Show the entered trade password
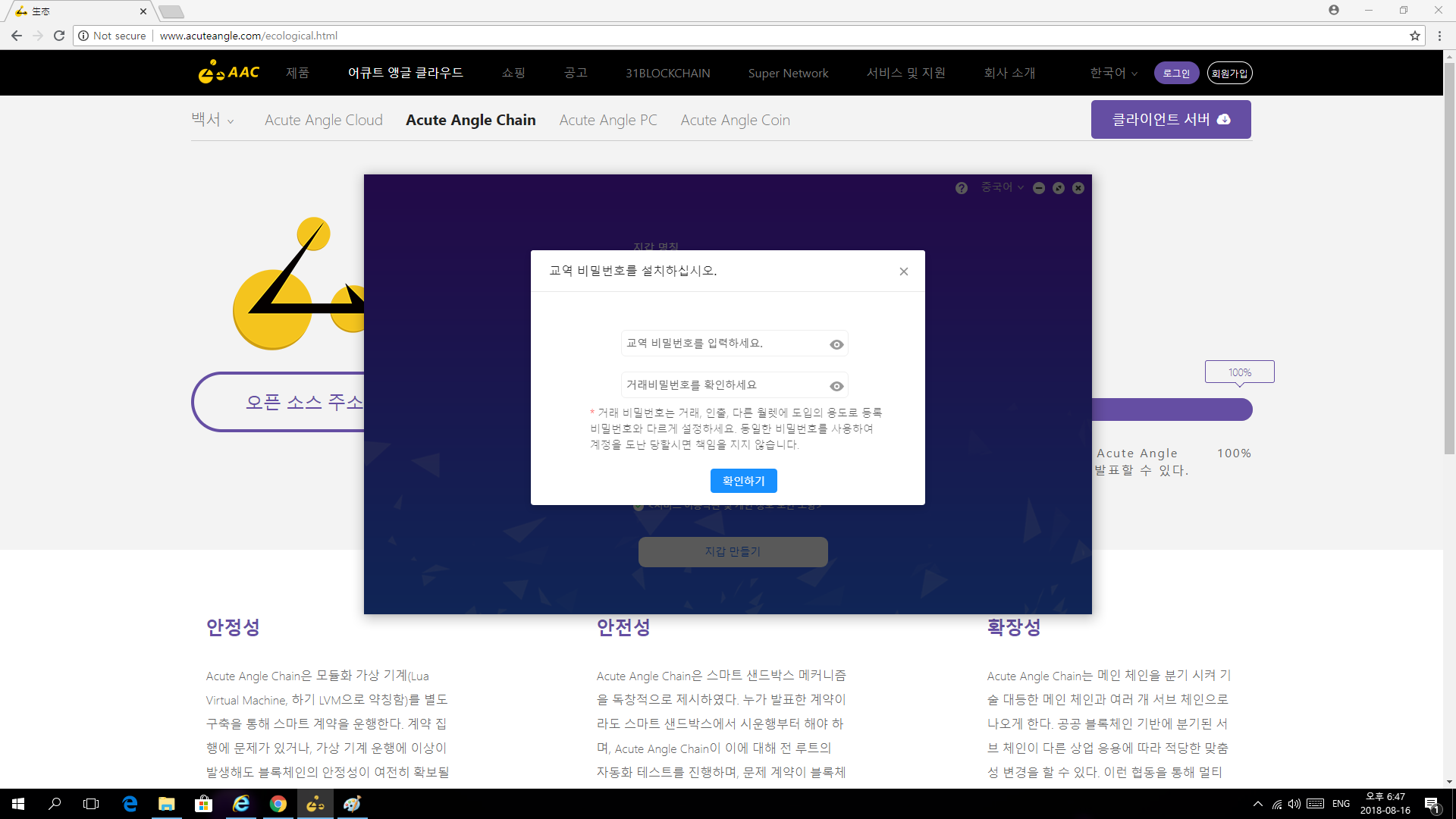Image resolution: width=1456 pixels, height=819 pixels. point(836,344)
